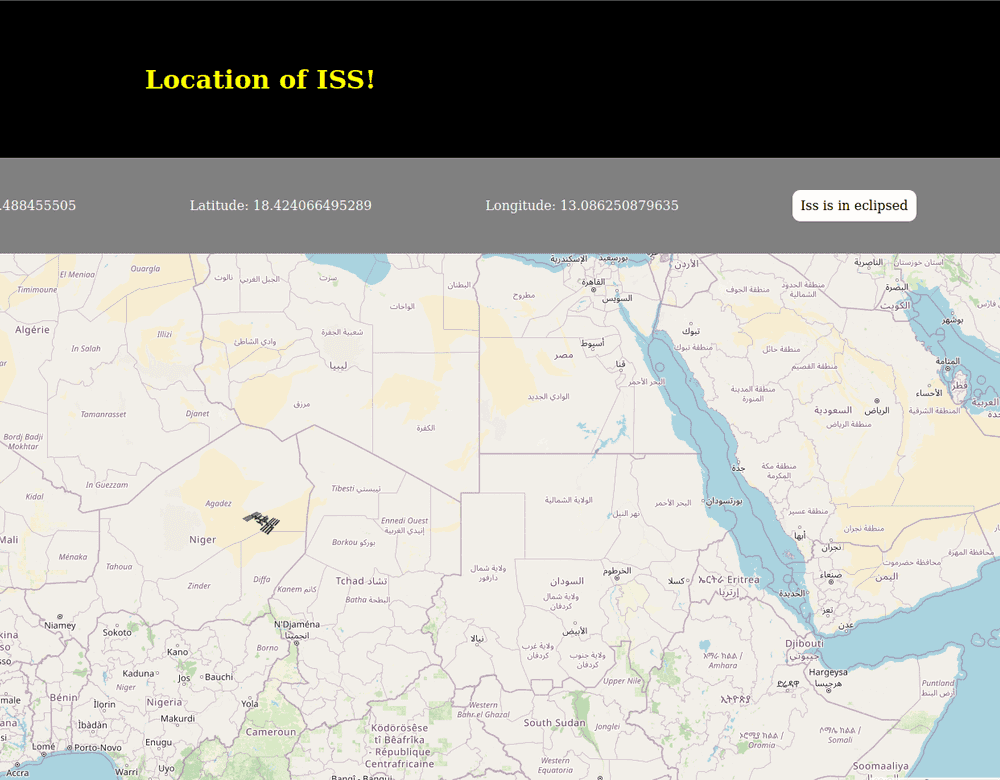Click the Tibesti region label
The width and height of the screenshot is (1000, 780).
tap(342, 488)
